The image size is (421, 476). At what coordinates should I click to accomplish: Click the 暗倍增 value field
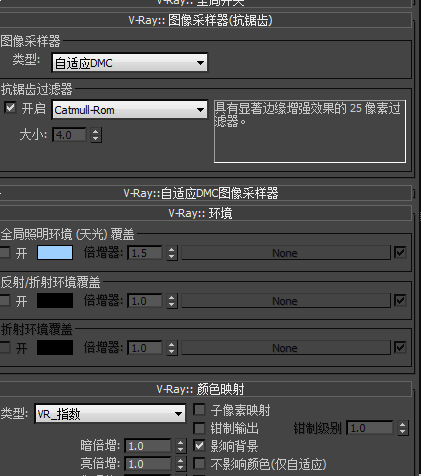pos(148,446)
